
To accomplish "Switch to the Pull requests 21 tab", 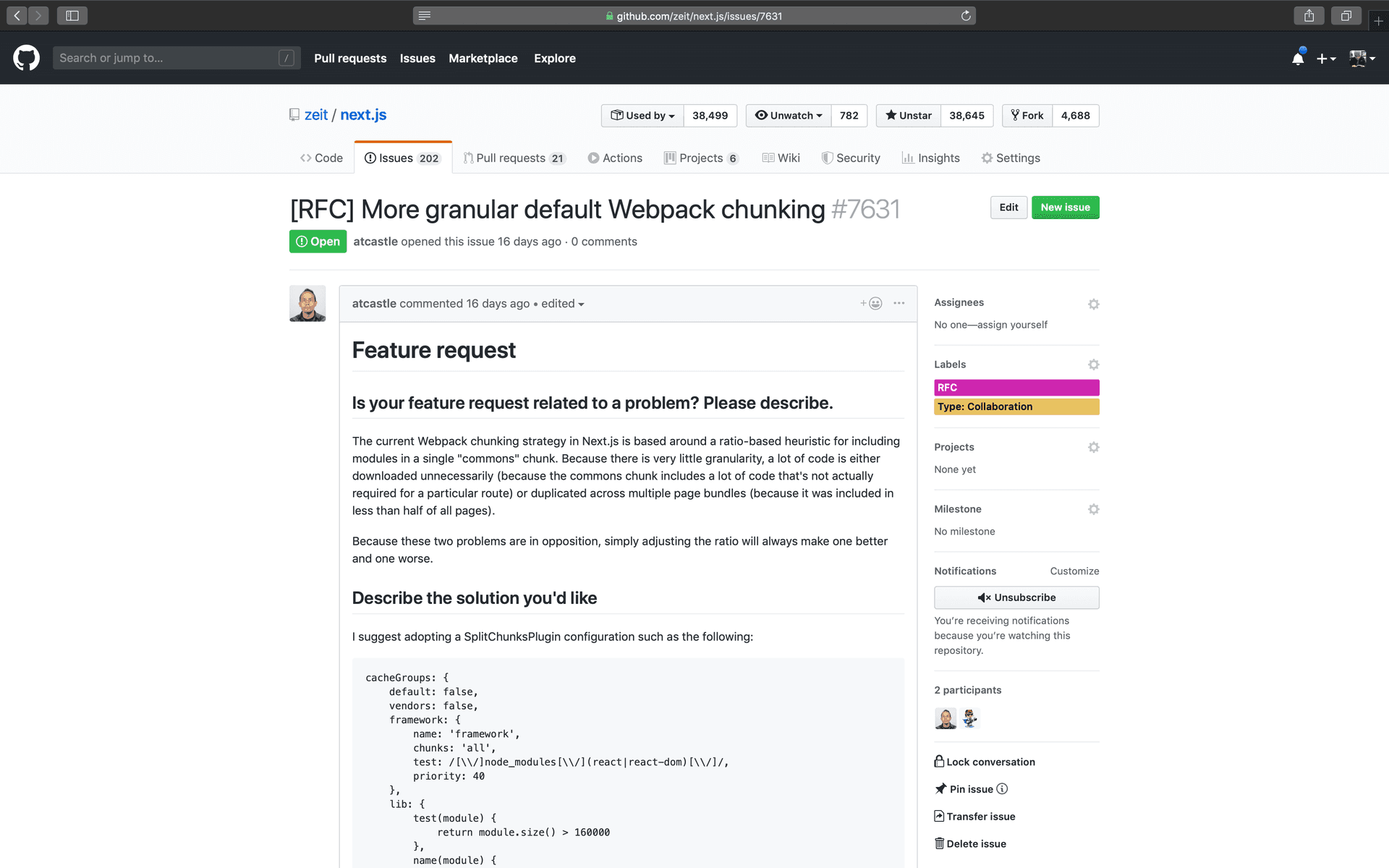I will point(514,158).
